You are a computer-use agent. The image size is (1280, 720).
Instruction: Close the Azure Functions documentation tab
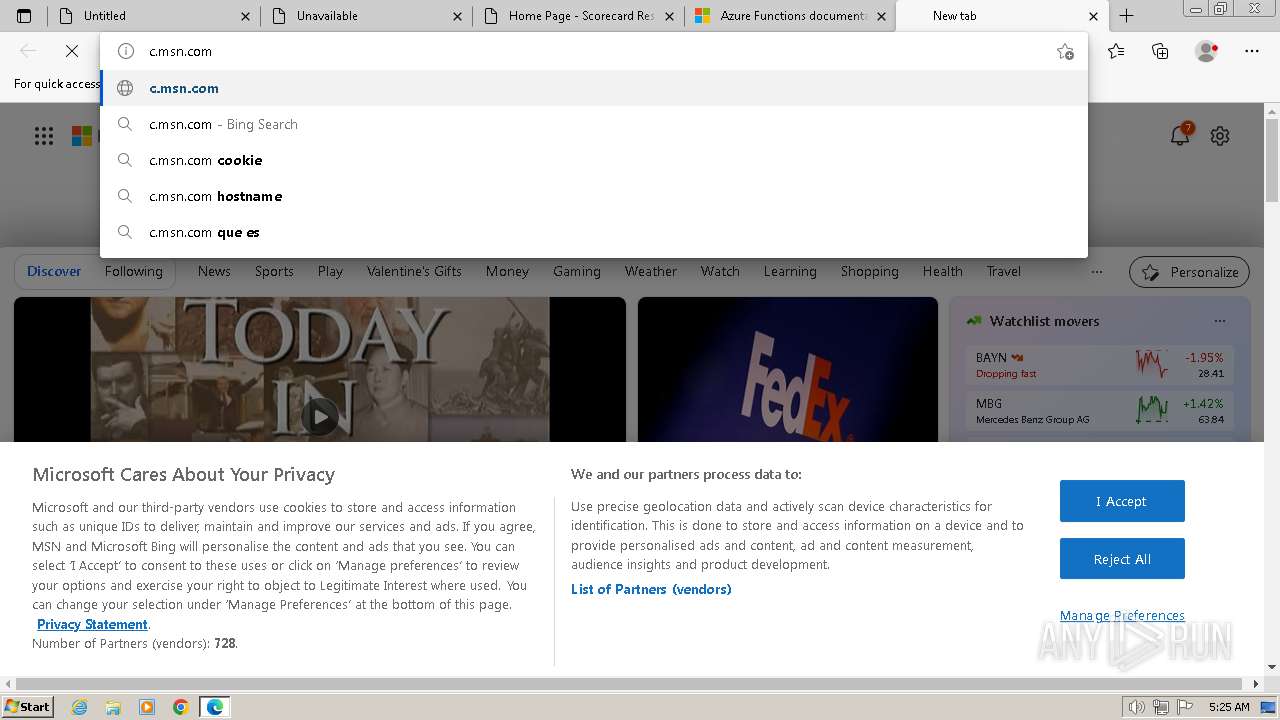pos(881,16)
